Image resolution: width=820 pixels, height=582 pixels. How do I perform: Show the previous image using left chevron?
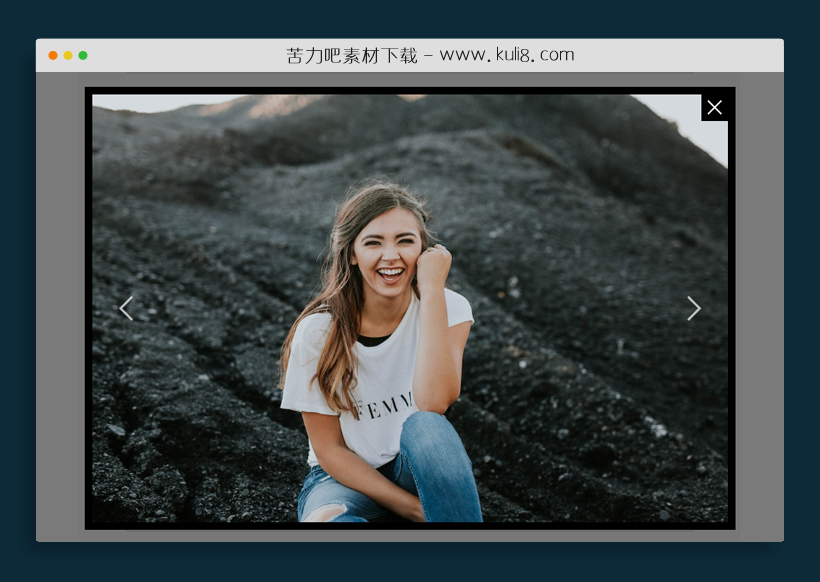[126, 308]
